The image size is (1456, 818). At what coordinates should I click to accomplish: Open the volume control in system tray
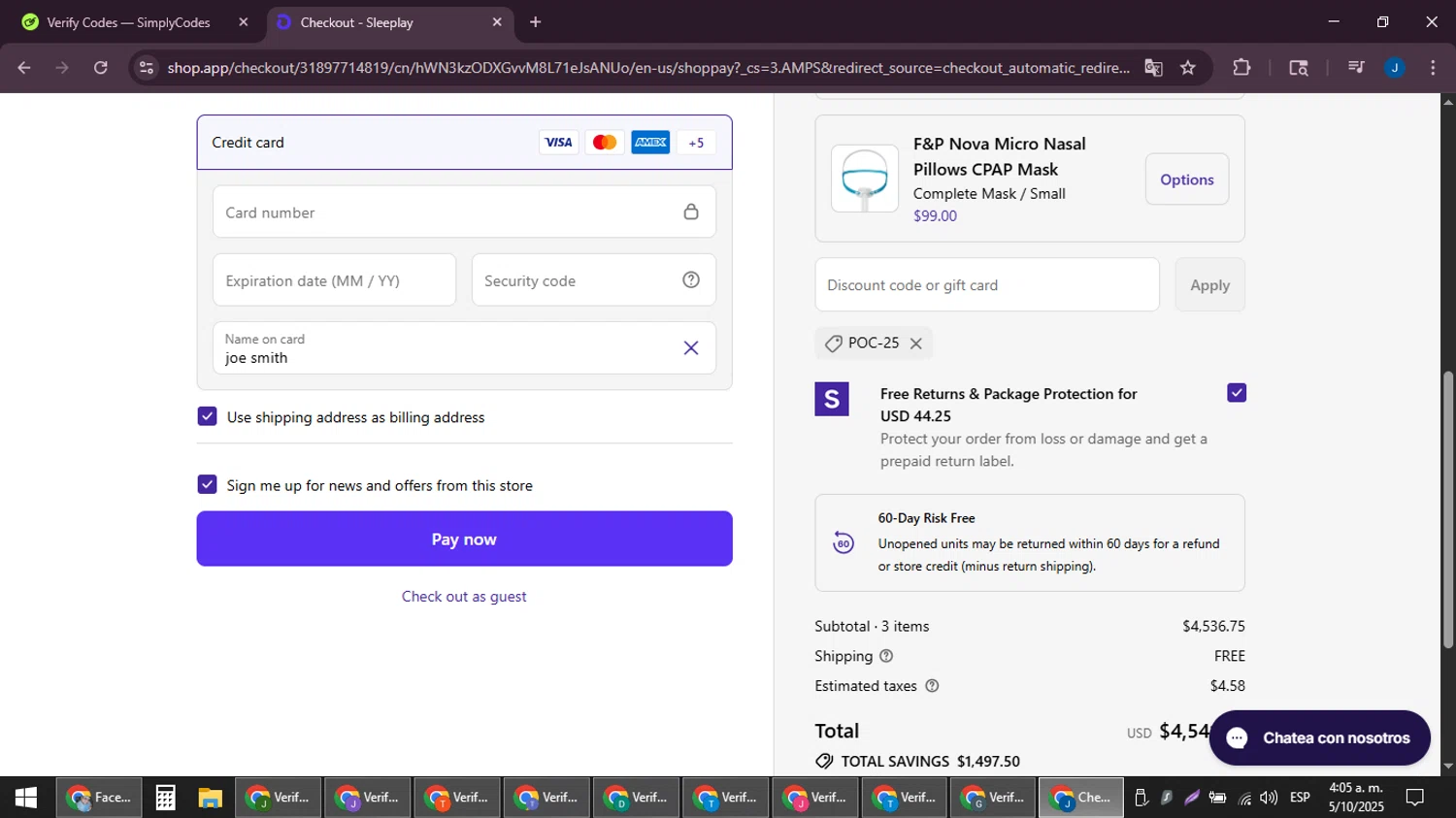(x=1269, y=798)
